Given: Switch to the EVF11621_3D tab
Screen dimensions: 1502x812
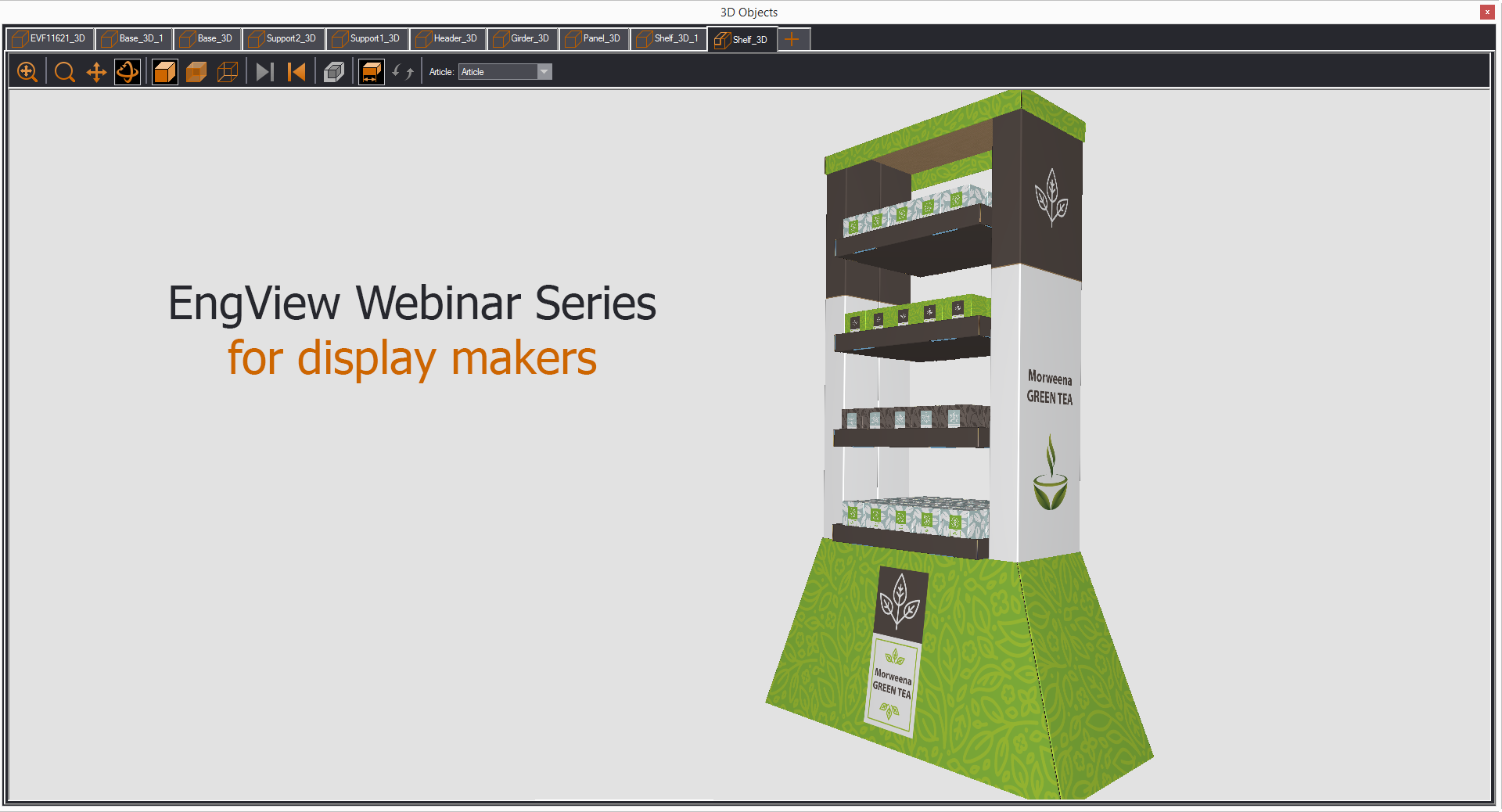Looking at the screenshot, I should click(50, 38).
